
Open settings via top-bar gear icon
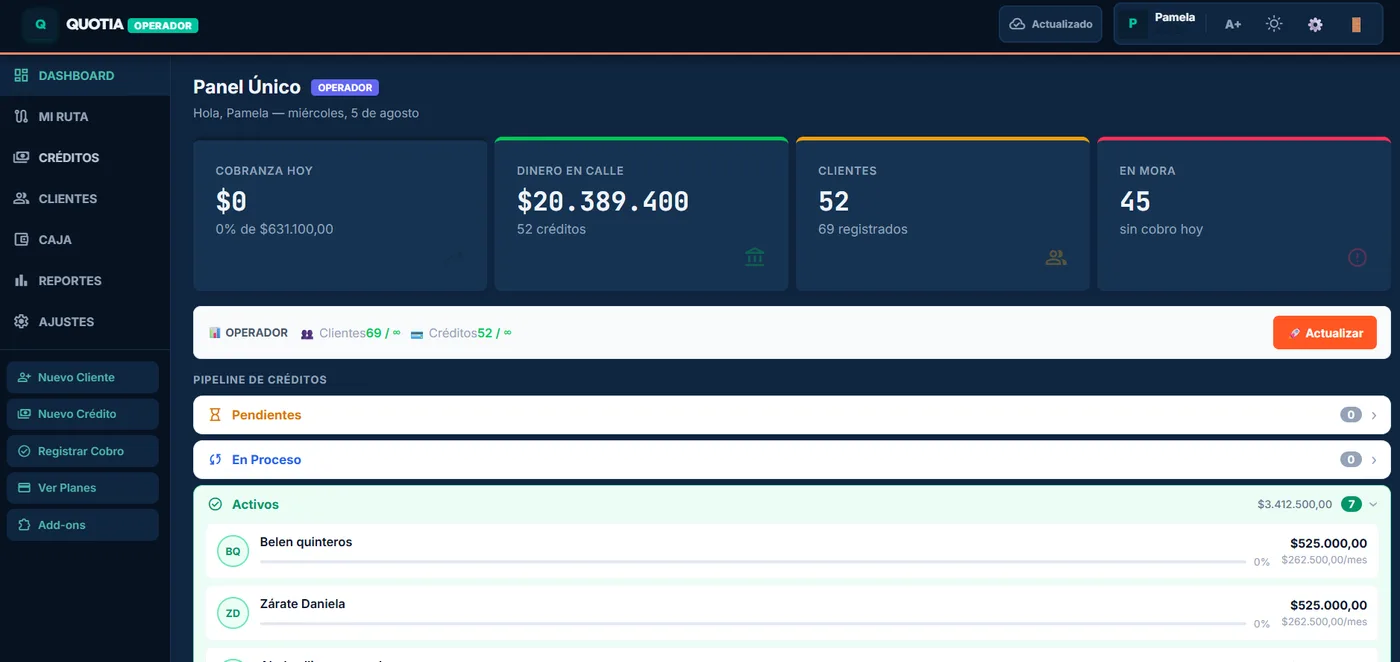coord(1315,24)
